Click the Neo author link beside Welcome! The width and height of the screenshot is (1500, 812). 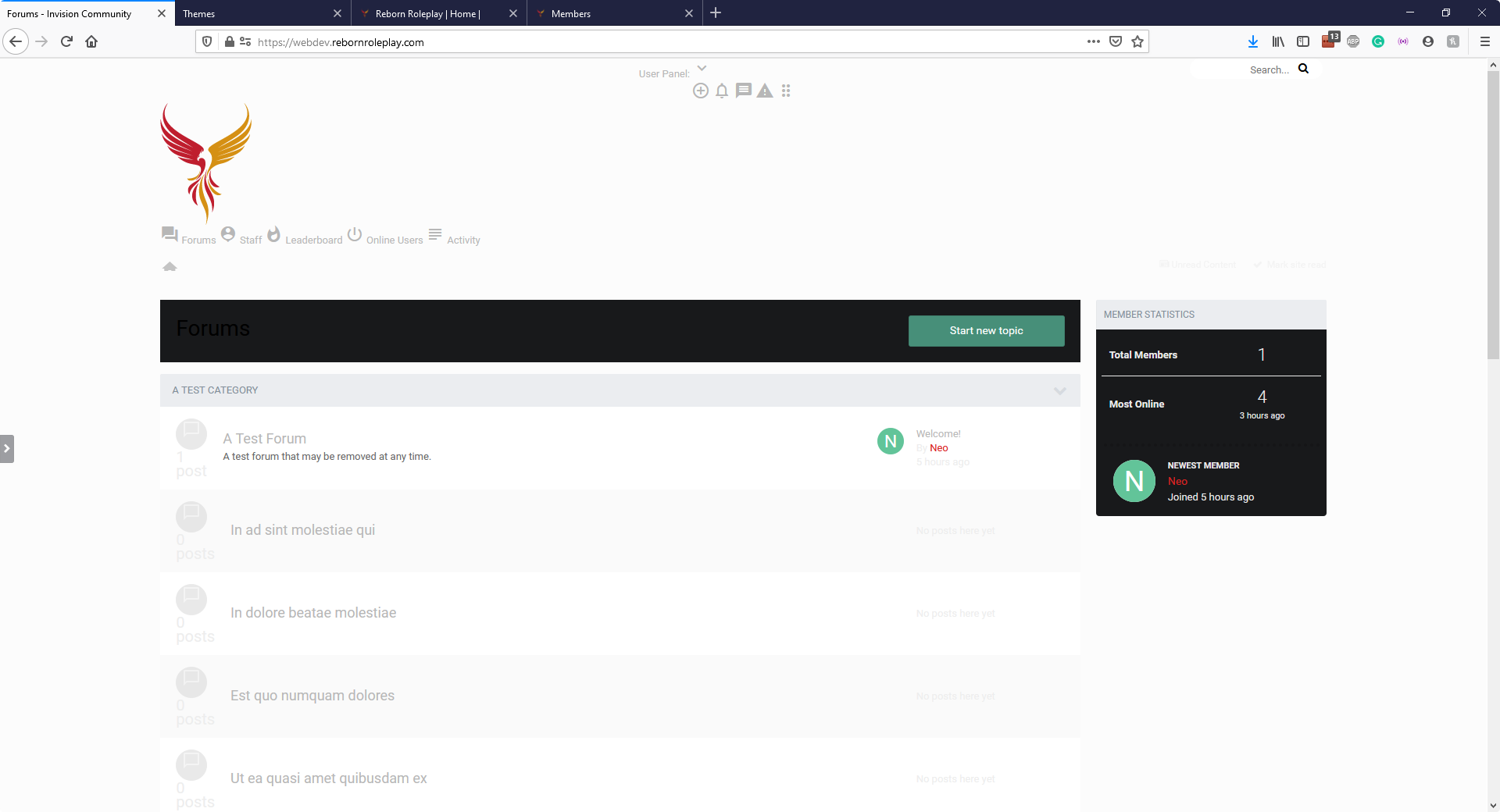point(938,447)
